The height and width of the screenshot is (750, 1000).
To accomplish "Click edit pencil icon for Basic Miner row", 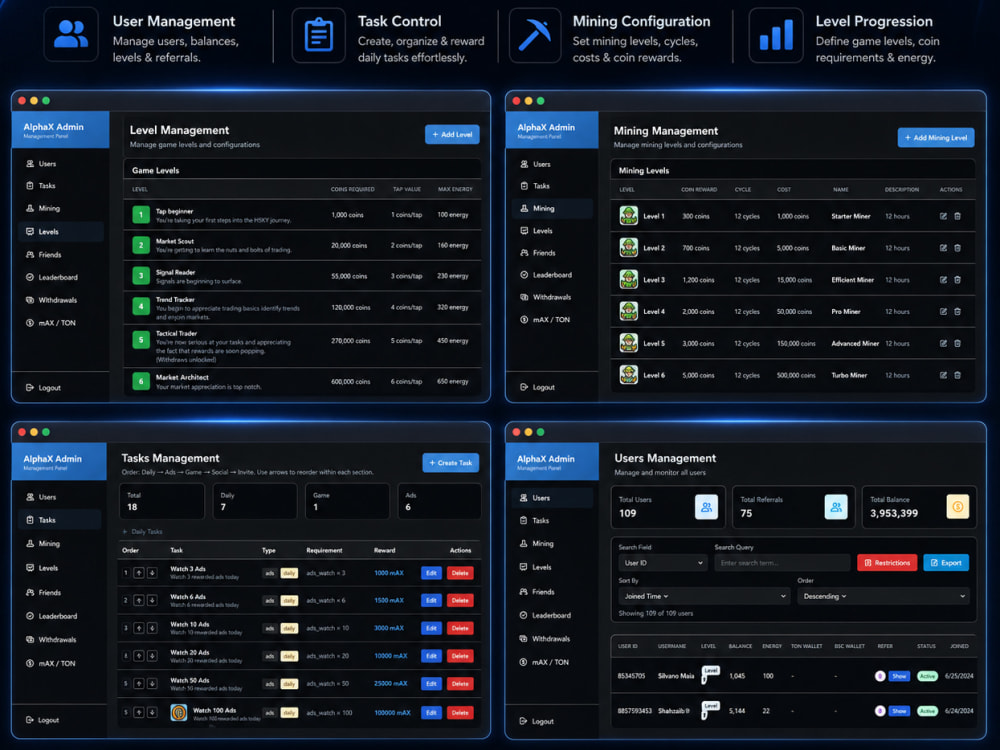I will [x=943, y=248].
